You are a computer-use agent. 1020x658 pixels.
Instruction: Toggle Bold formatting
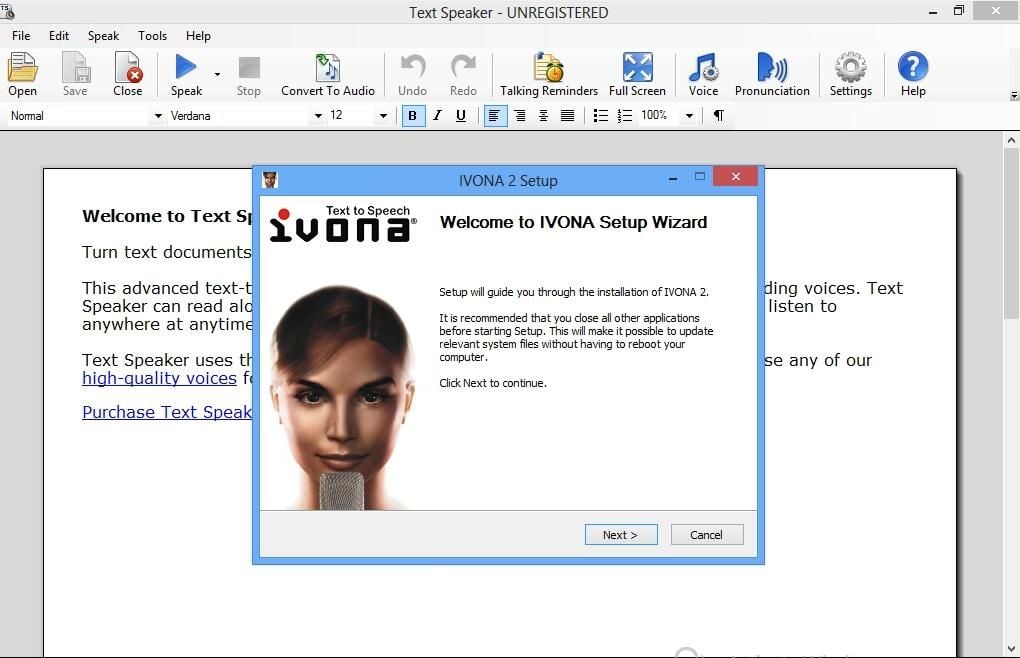(x=413, y=116)
